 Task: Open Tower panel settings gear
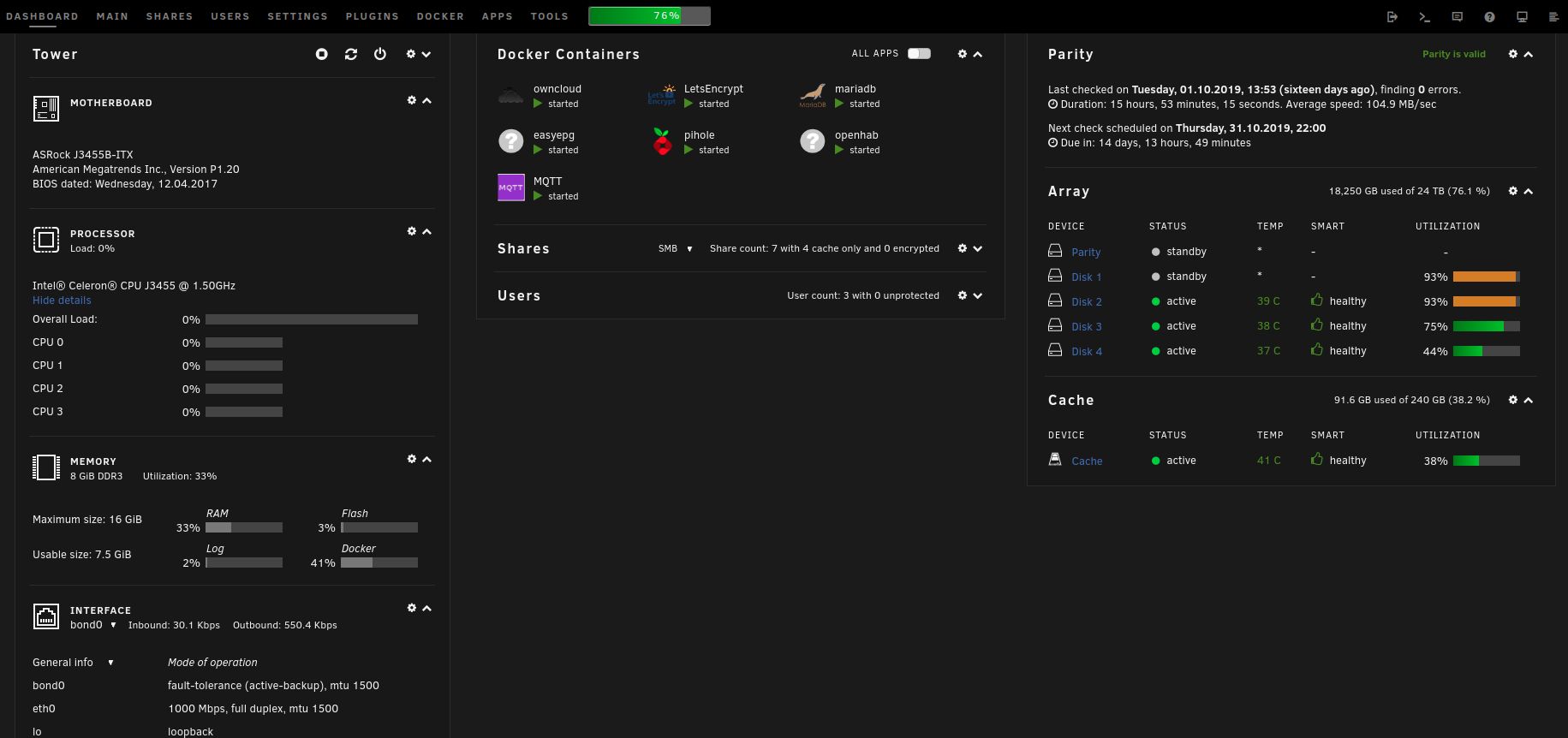(x=411, y=54)
